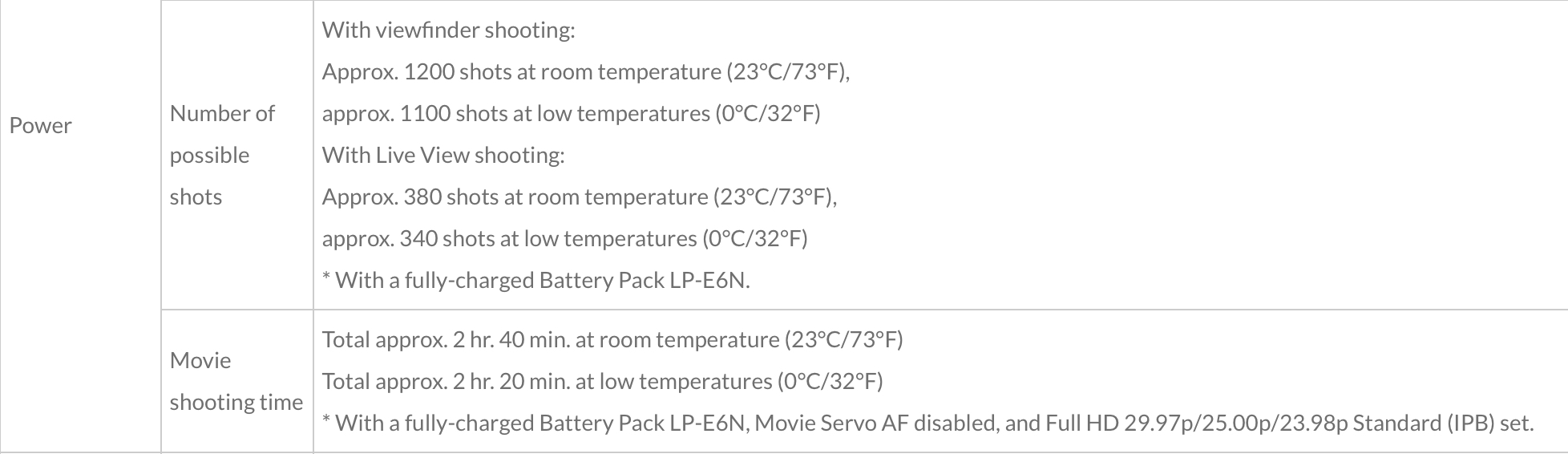Click the Battery Pack LP-E6N shots footnote

(535, 281)
